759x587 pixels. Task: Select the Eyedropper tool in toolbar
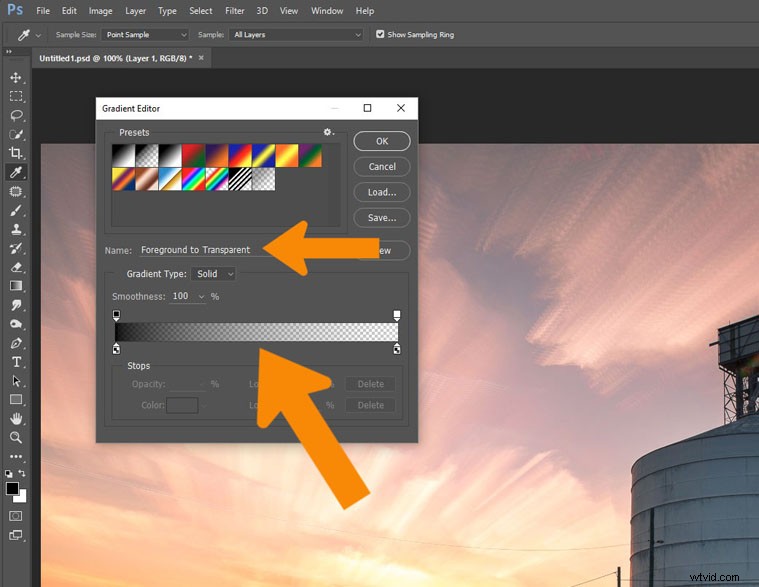pyautogui.click(x=15, y=172)
